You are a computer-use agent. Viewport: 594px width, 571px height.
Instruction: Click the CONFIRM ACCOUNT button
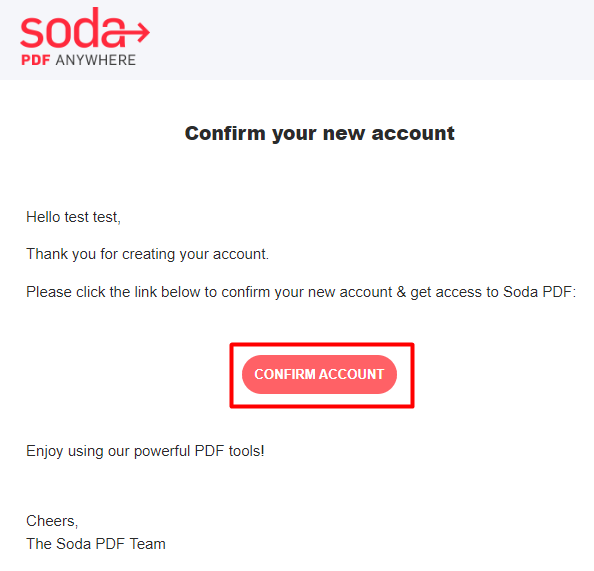[319, 374]
